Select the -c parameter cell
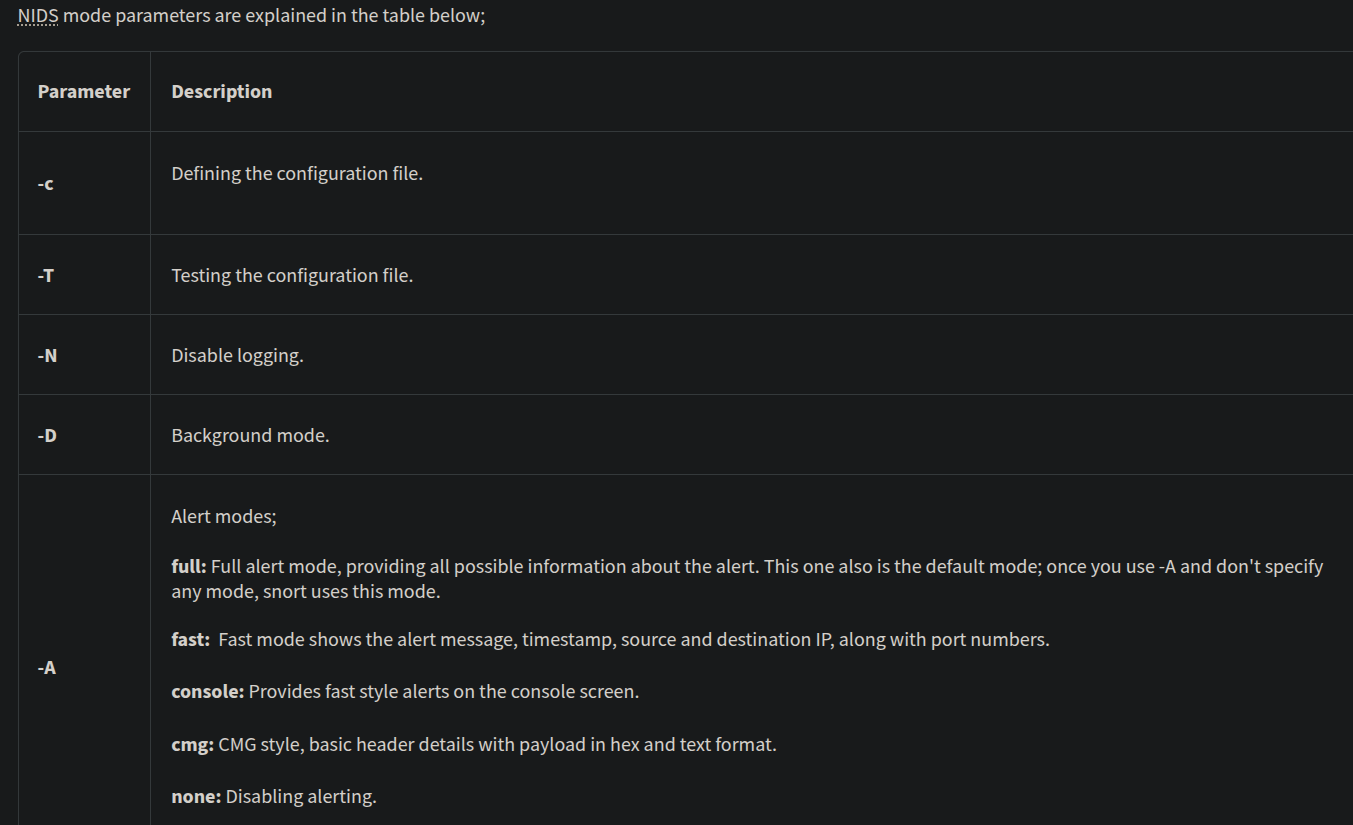The height and width of the screenshot is (825, 1353). (46, 184)
